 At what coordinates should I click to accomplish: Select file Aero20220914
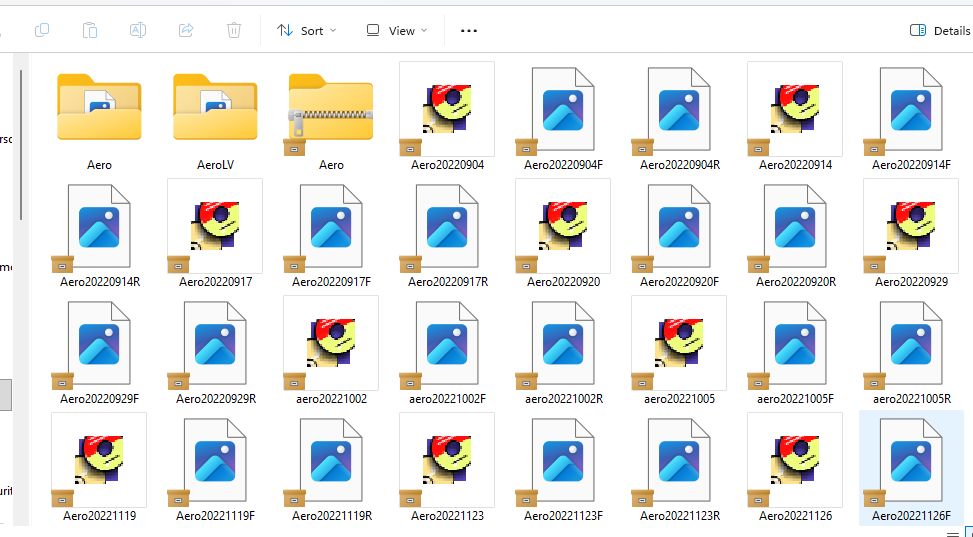tap(795, 118)
